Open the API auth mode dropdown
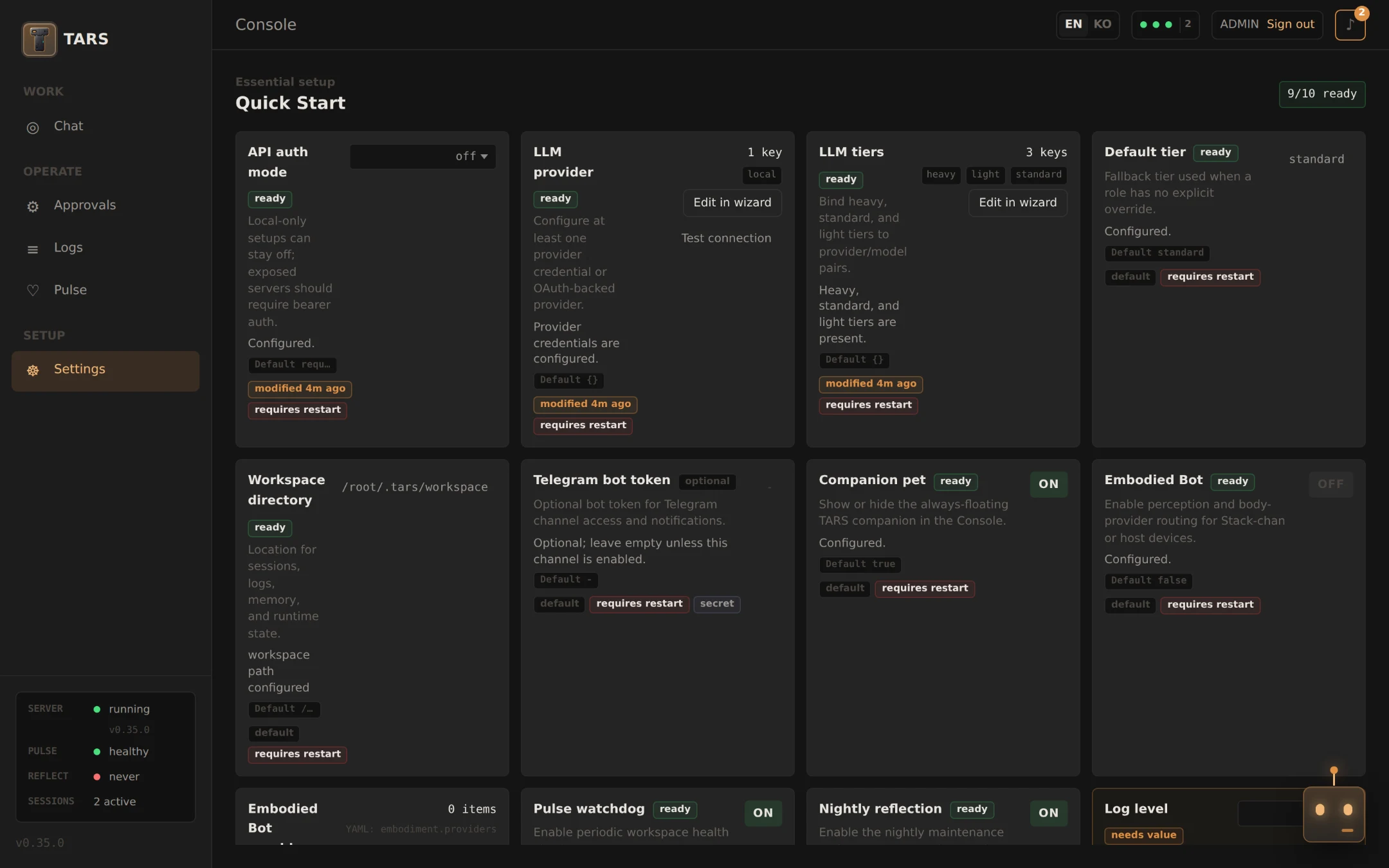The height and width of the screenshot is (868, 1389). 422,156
